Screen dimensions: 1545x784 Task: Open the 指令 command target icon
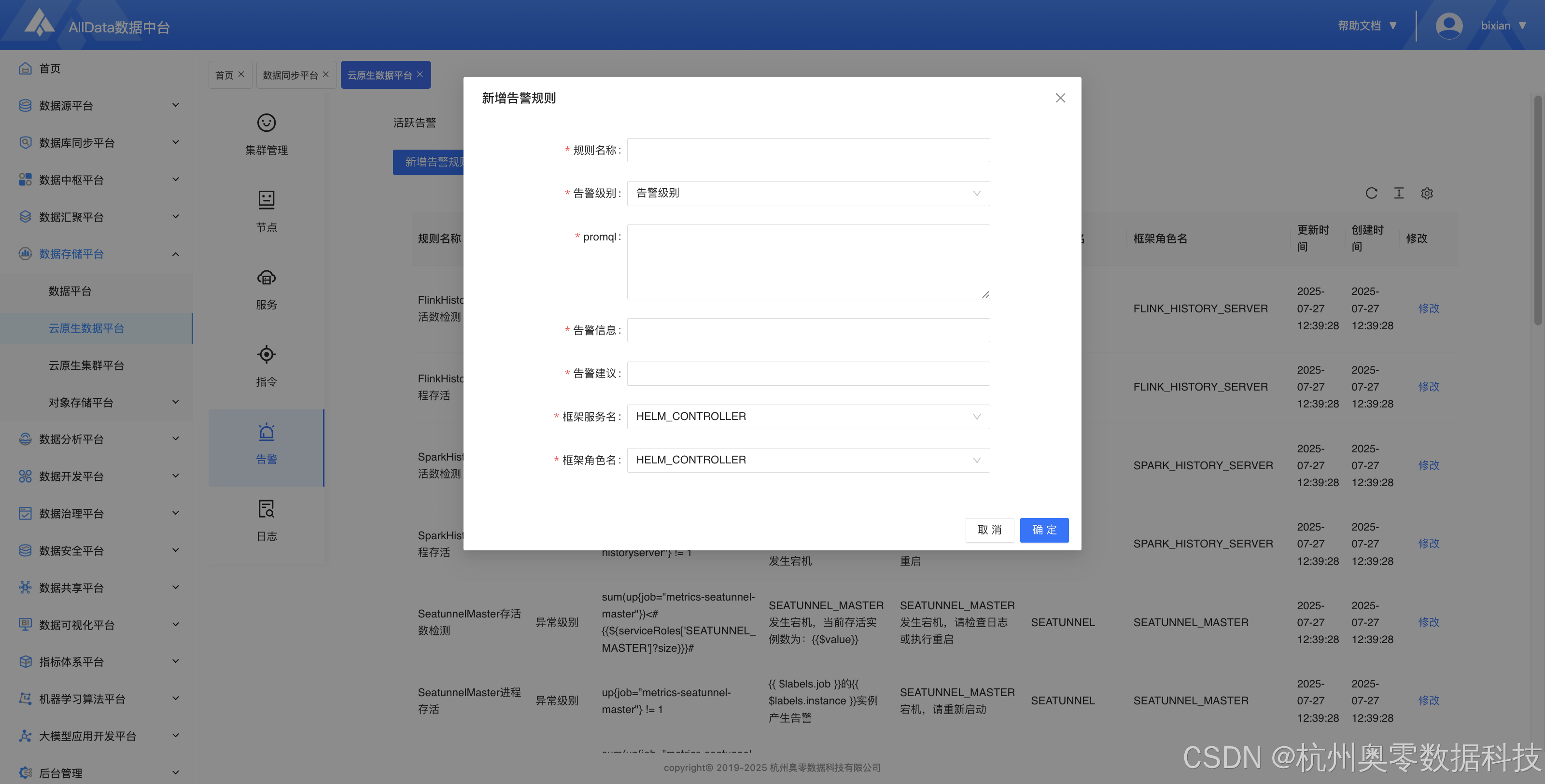[x=267, y=354]
